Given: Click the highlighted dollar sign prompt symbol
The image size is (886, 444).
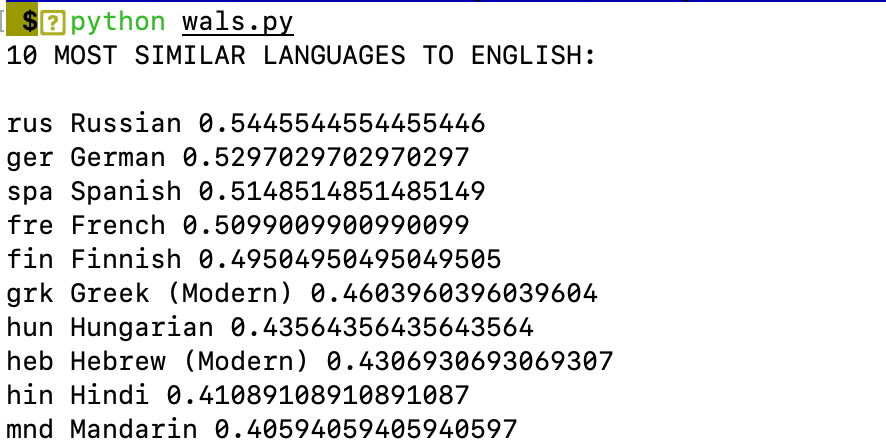Looking at the screenshot, I should pyautogui.click(x=29, y=22).
